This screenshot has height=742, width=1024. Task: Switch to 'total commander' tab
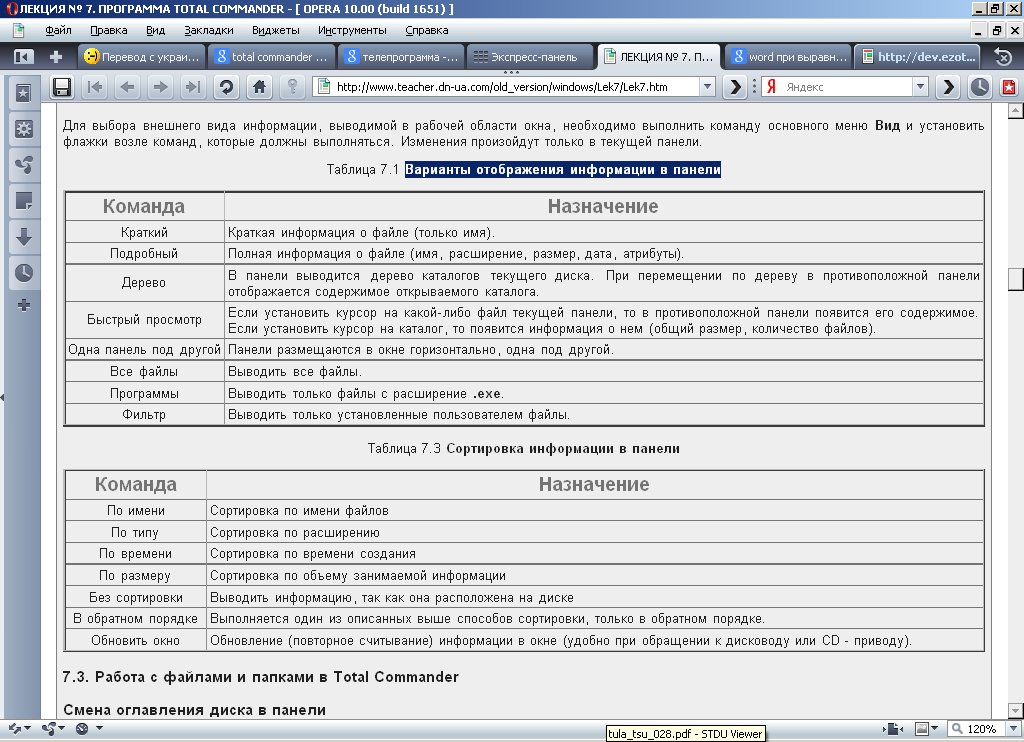tap(272, 57)
